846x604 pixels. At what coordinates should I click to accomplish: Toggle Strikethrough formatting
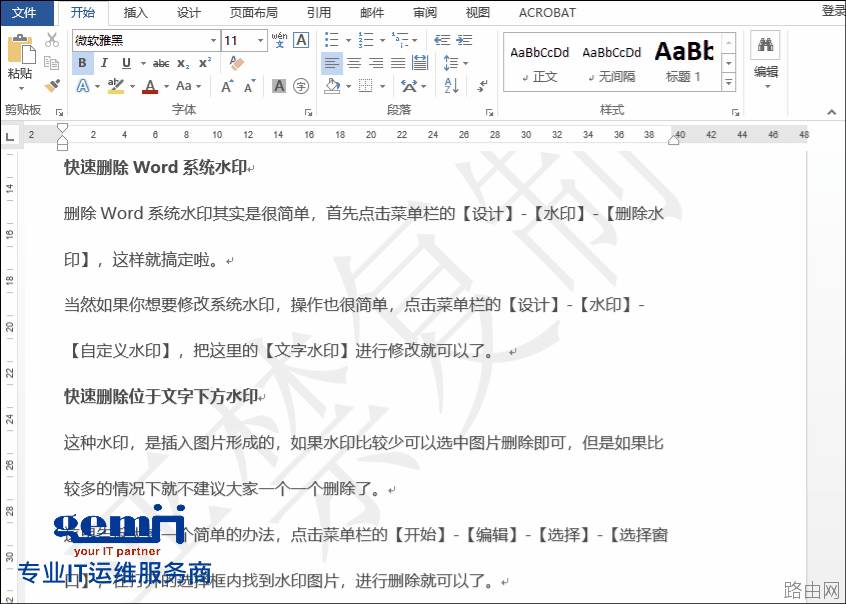[x=161, y=63]
